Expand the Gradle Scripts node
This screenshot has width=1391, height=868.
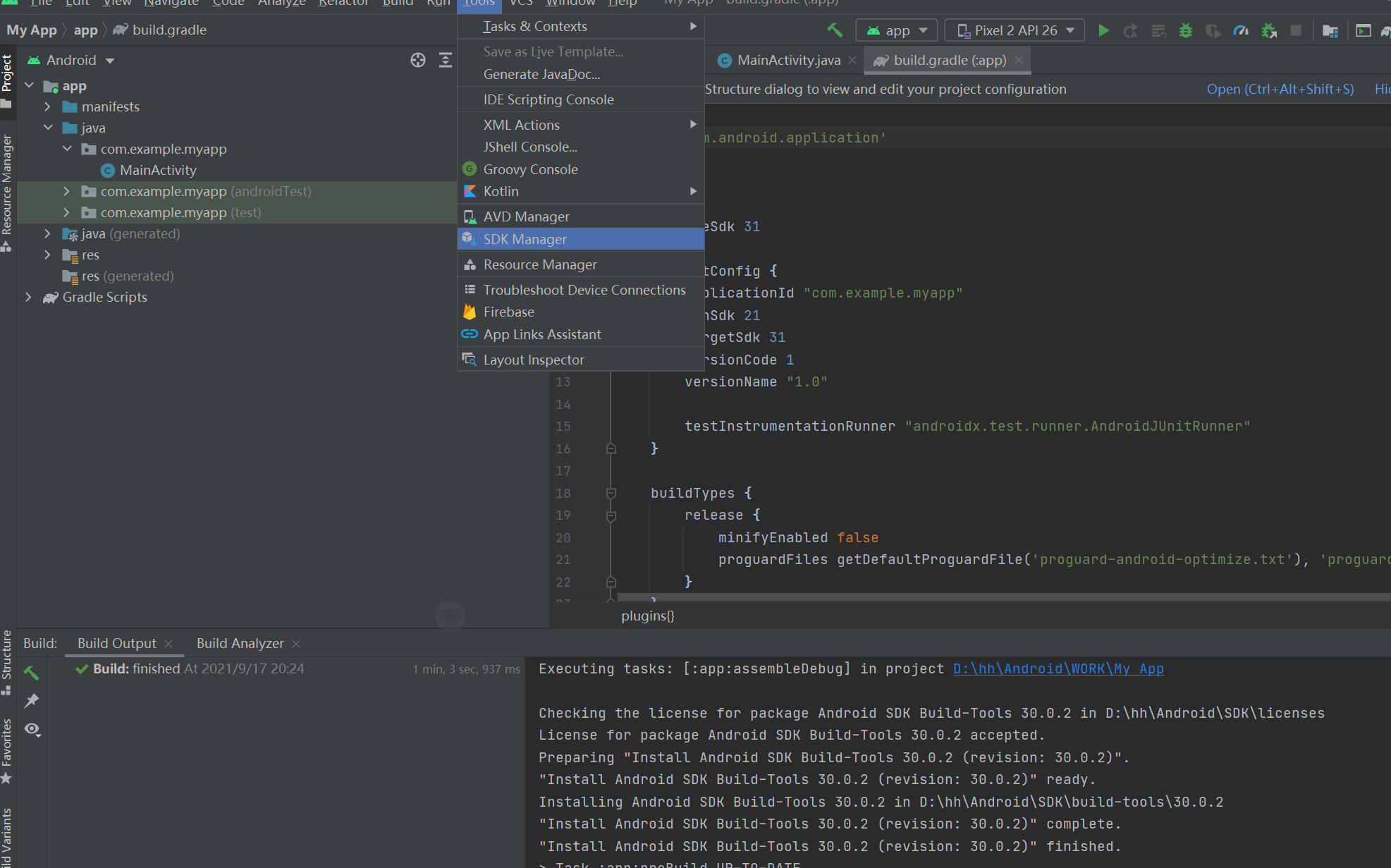(x=28, y=297)
